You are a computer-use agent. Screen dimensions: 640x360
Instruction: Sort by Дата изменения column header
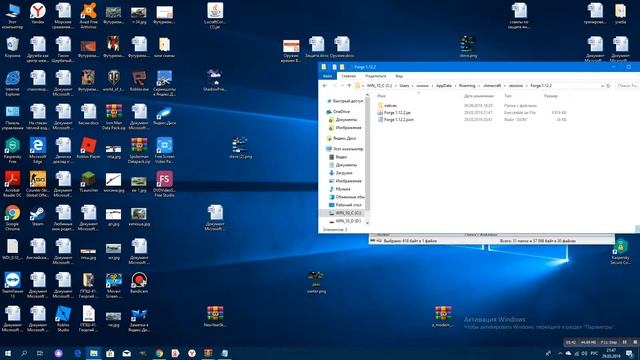(x=478, y=96)
